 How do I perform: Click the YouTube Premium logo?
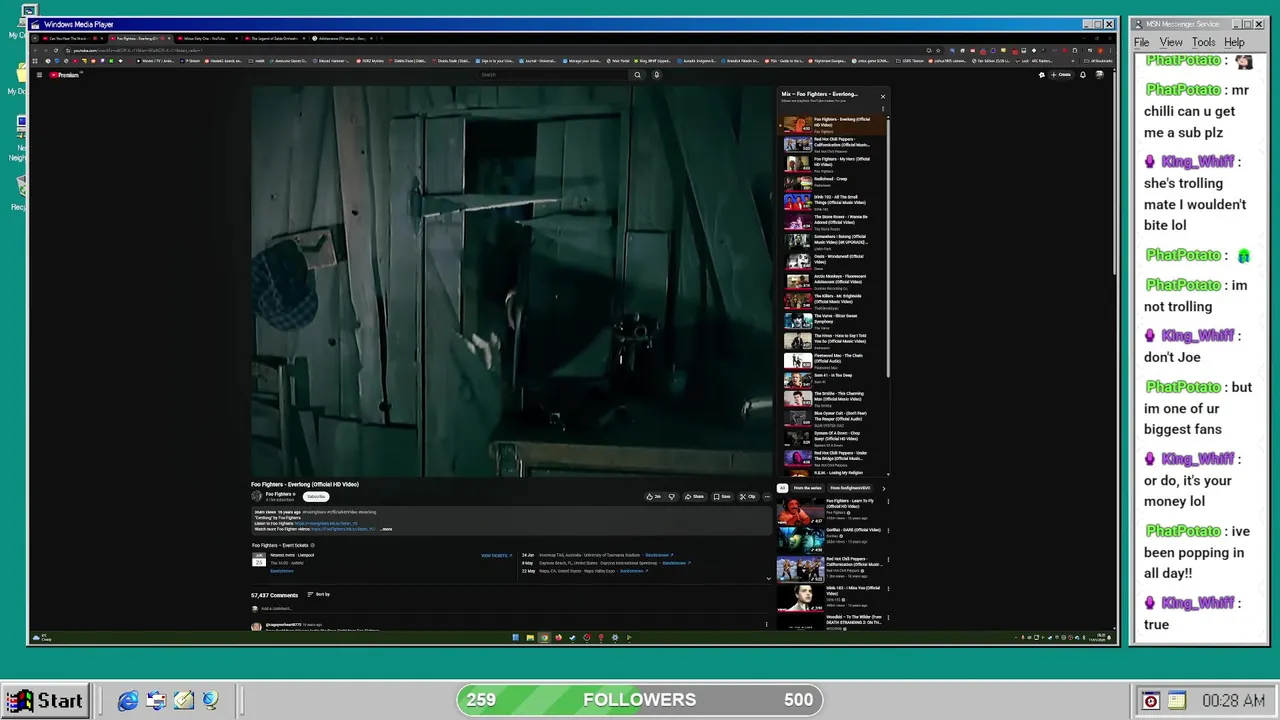click(x=64, y=75)
